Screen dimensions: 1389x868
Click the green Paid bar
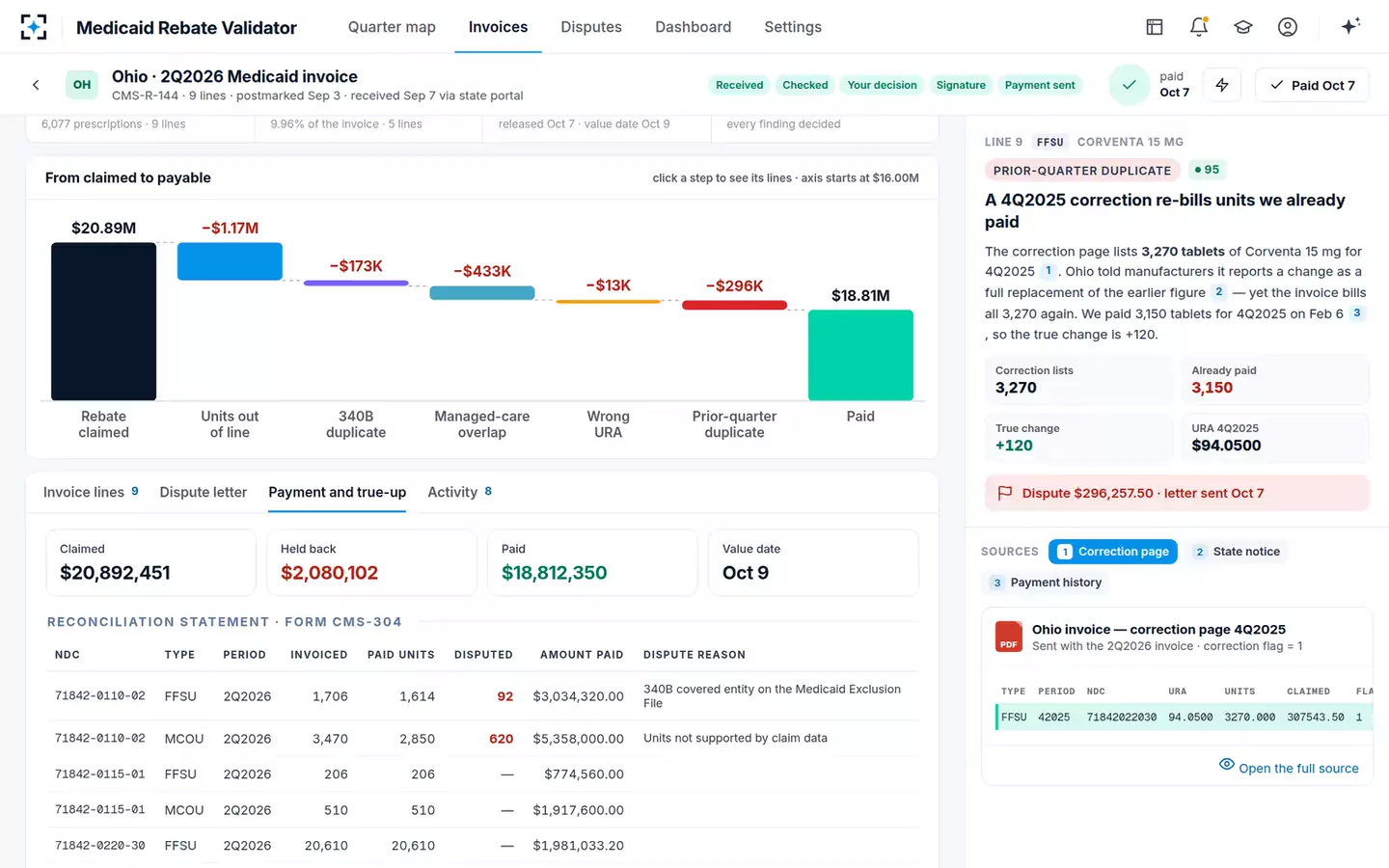coord(860,355)
